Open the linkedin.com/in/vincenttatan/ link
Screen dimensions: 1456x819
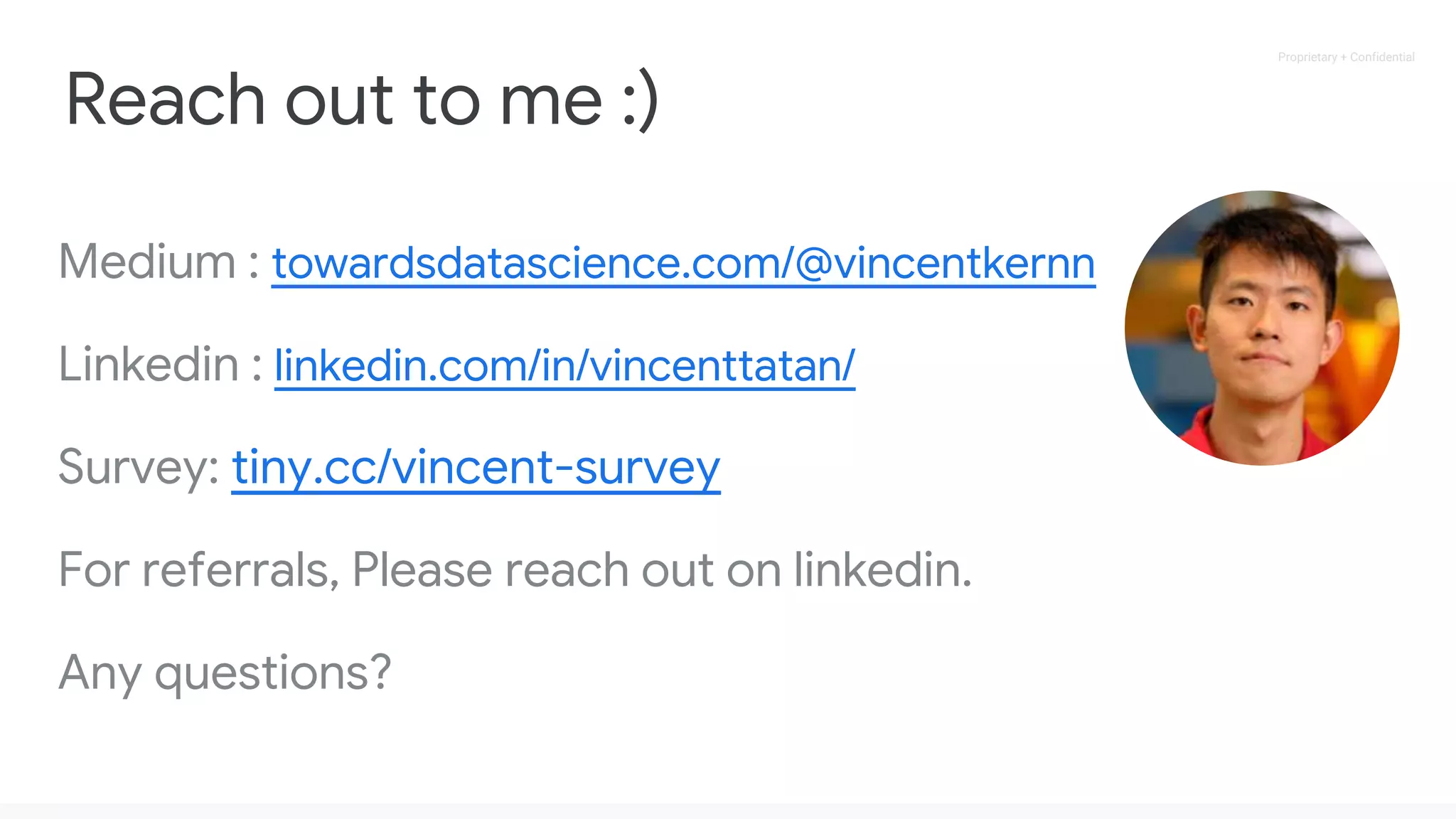(564, 365)
